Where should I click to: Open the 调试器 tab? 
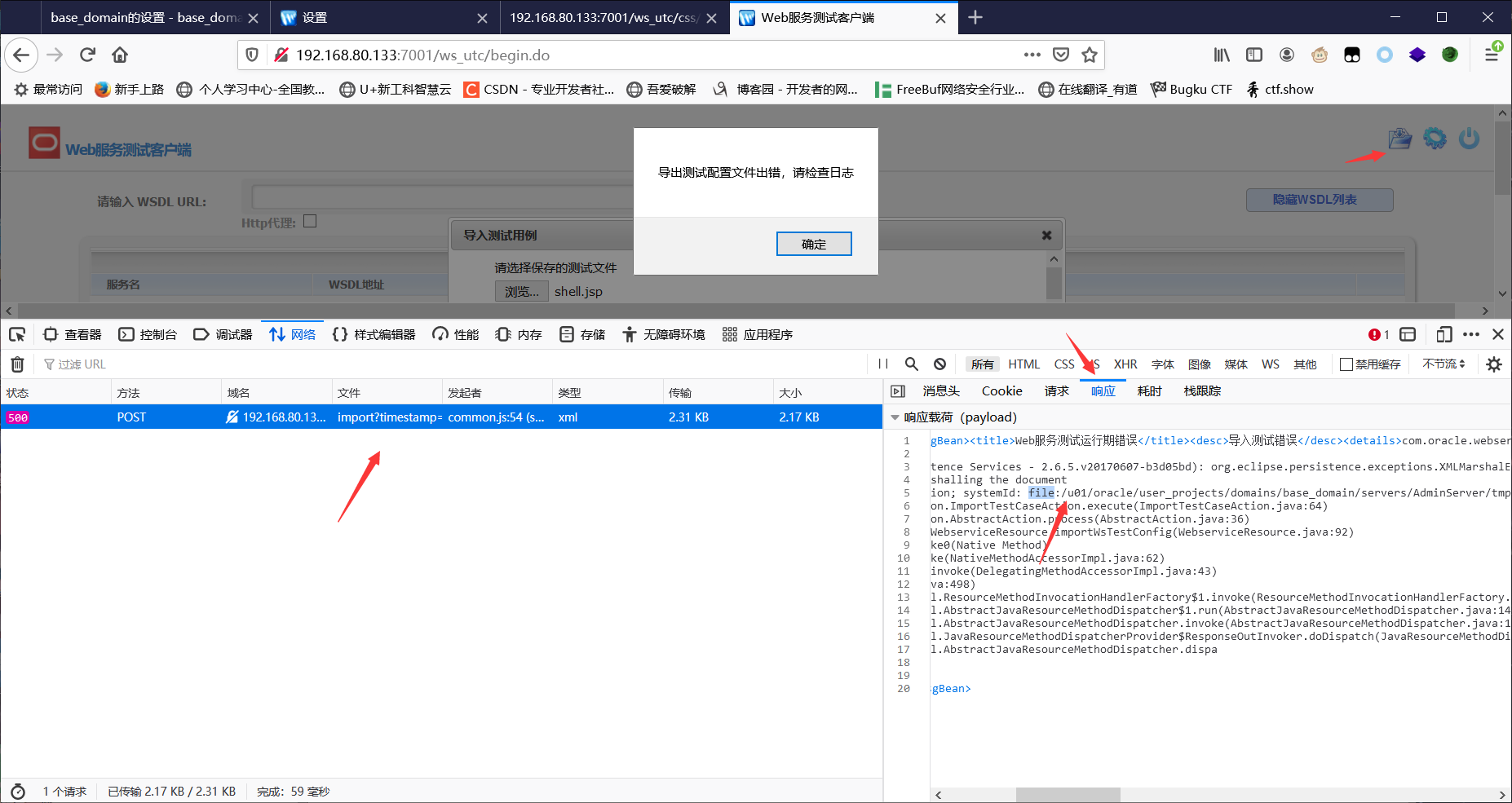[223, 334]
